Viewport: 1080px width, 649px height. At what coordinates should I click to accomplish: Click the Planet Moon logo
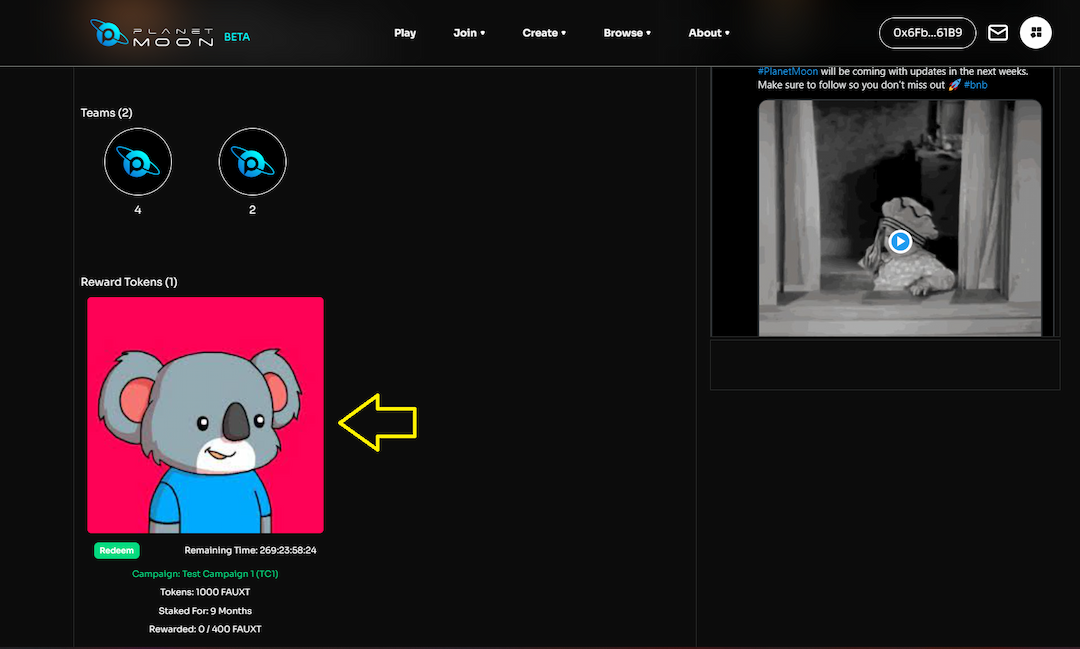150,33
